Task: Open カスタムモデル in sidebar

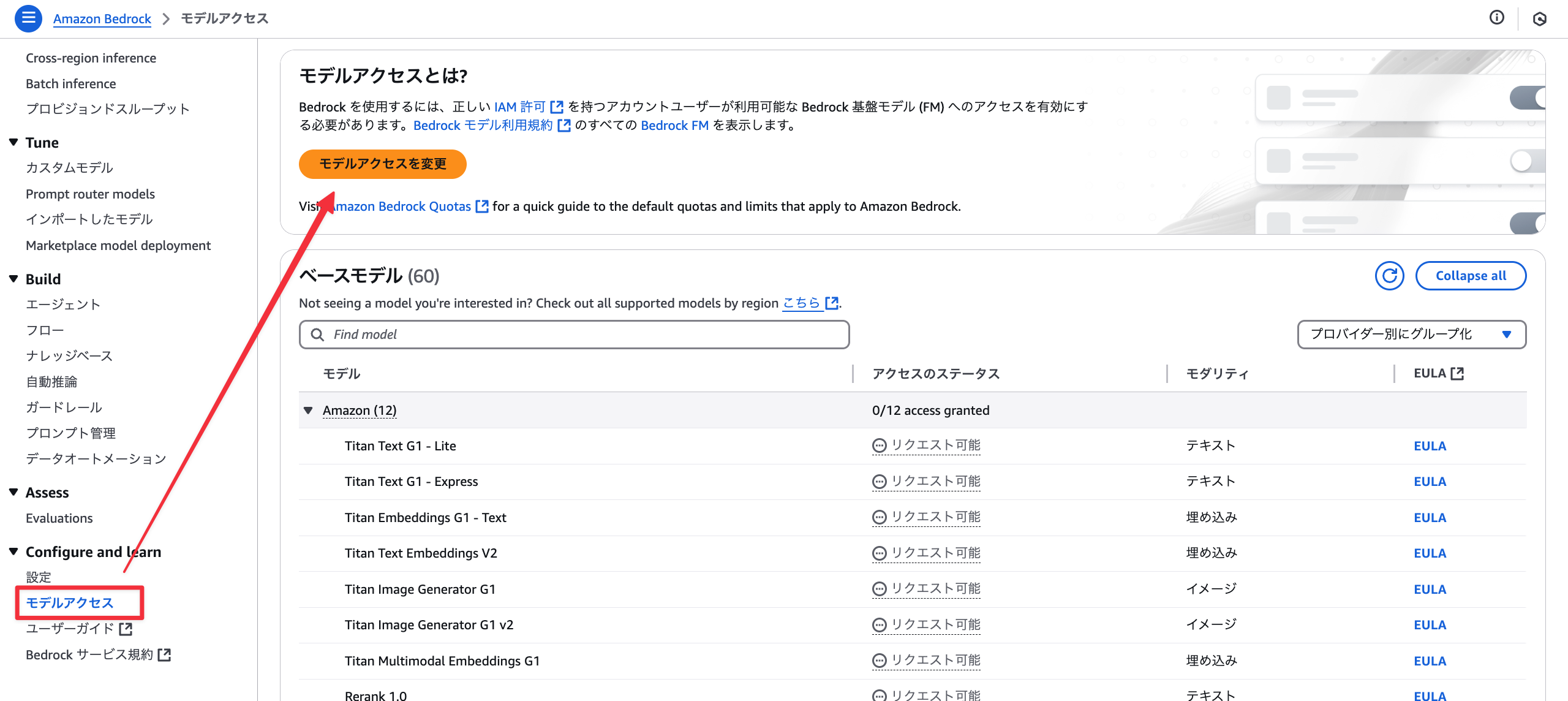Action: point(69,168)
